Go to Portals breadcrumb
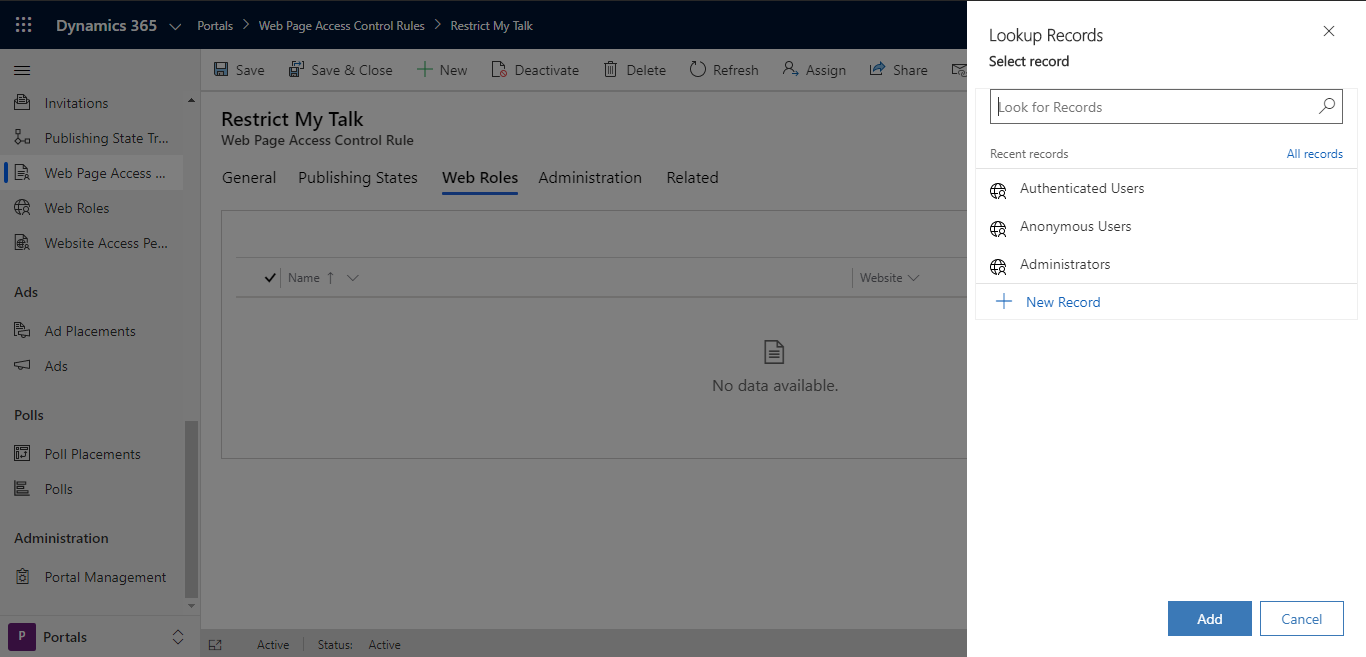The height and width of the screenshot is (657, 1366). (x=215, y=26)
